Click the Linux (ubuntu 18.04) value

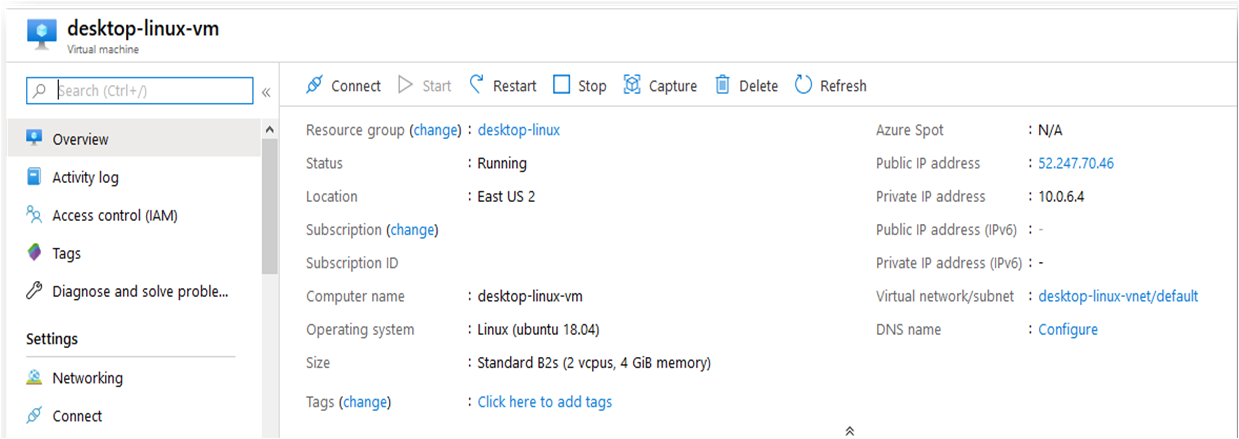538,329
